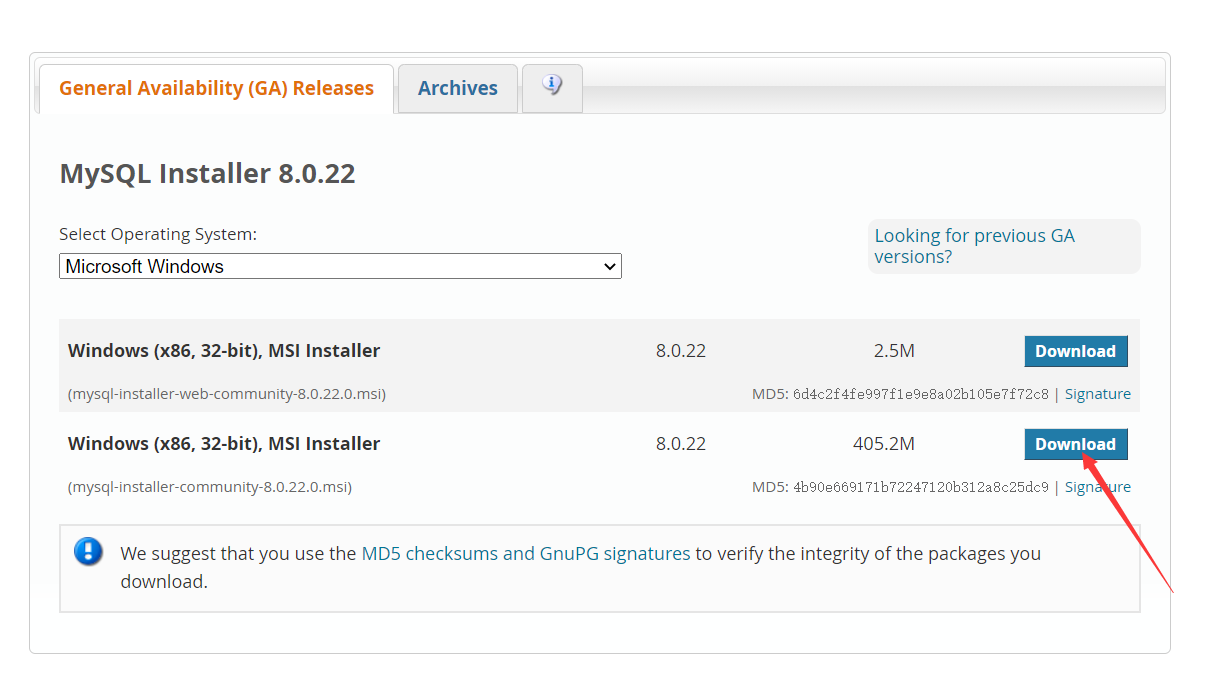Switch to the Archives tab
1223x684 pixels.
click(458, 88)
